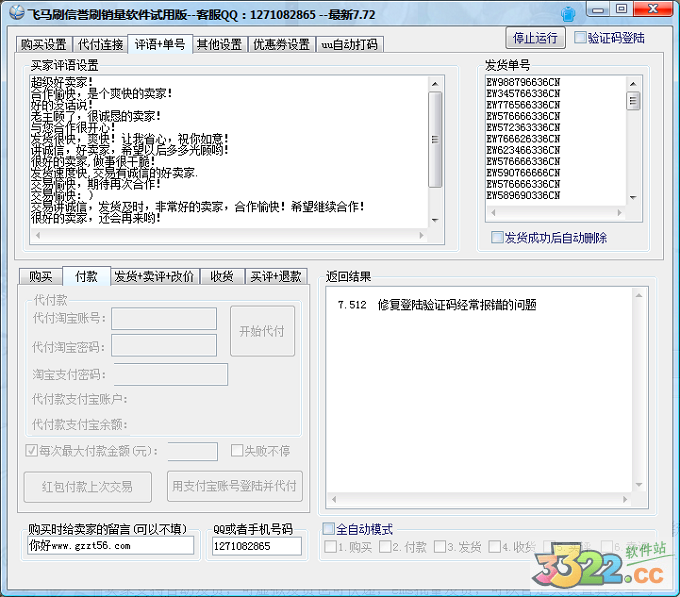Click right arrow of 发货单号 horizontal scrollbar
The height and width of the screenshot is (597, 680).
pyautogui.click(x=619, y=212)
